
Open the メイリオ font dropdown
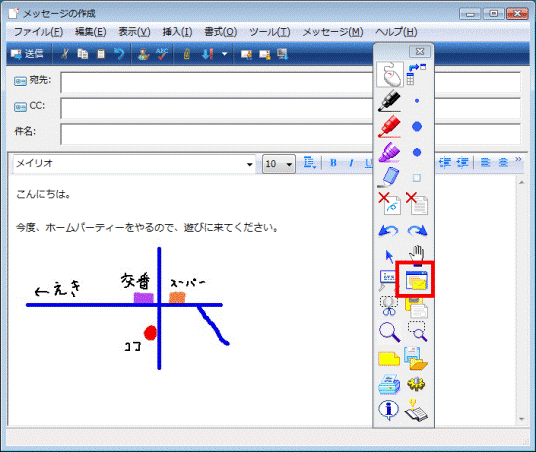click(250, 164)
